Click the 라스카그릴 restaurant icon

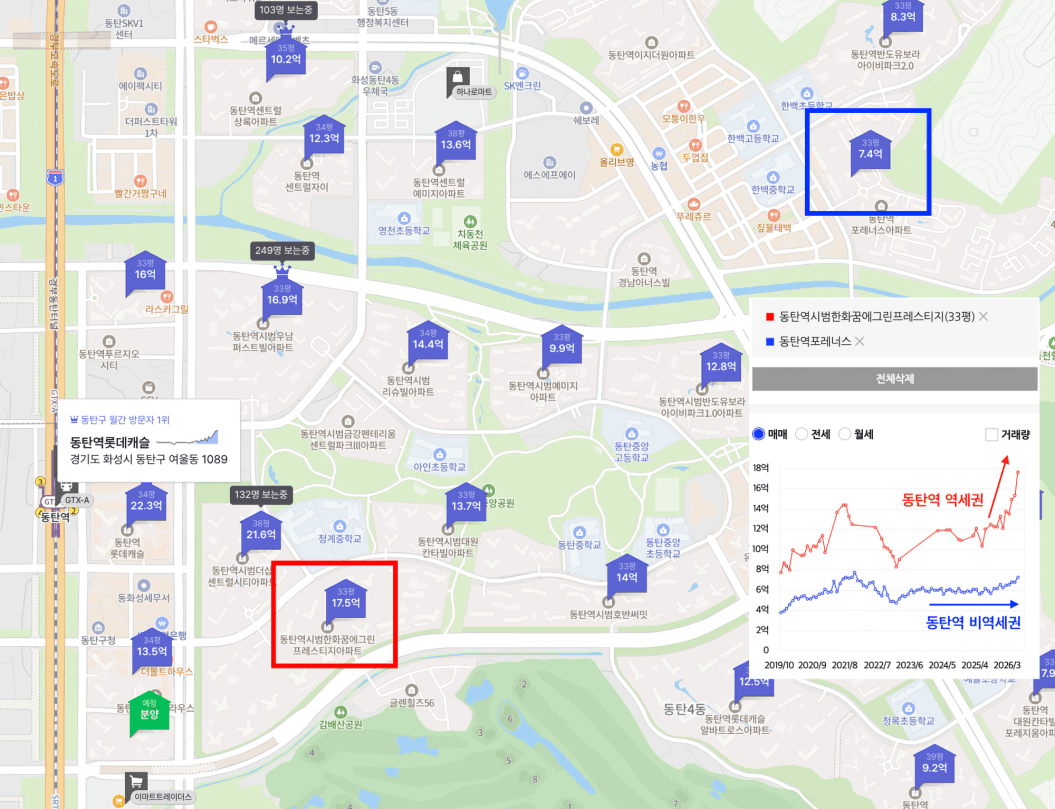coord(167,297)
